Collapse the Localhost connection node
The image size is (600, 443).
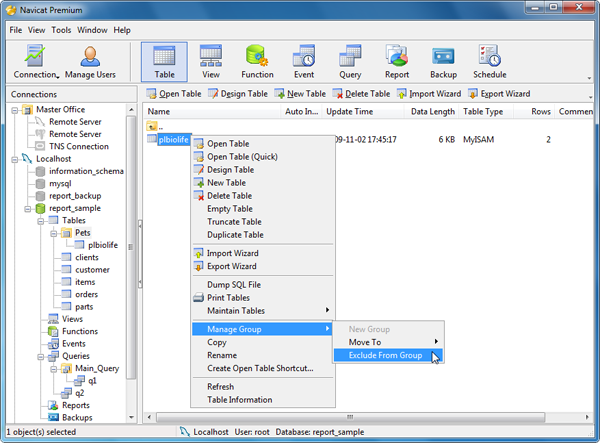point(15,160)
